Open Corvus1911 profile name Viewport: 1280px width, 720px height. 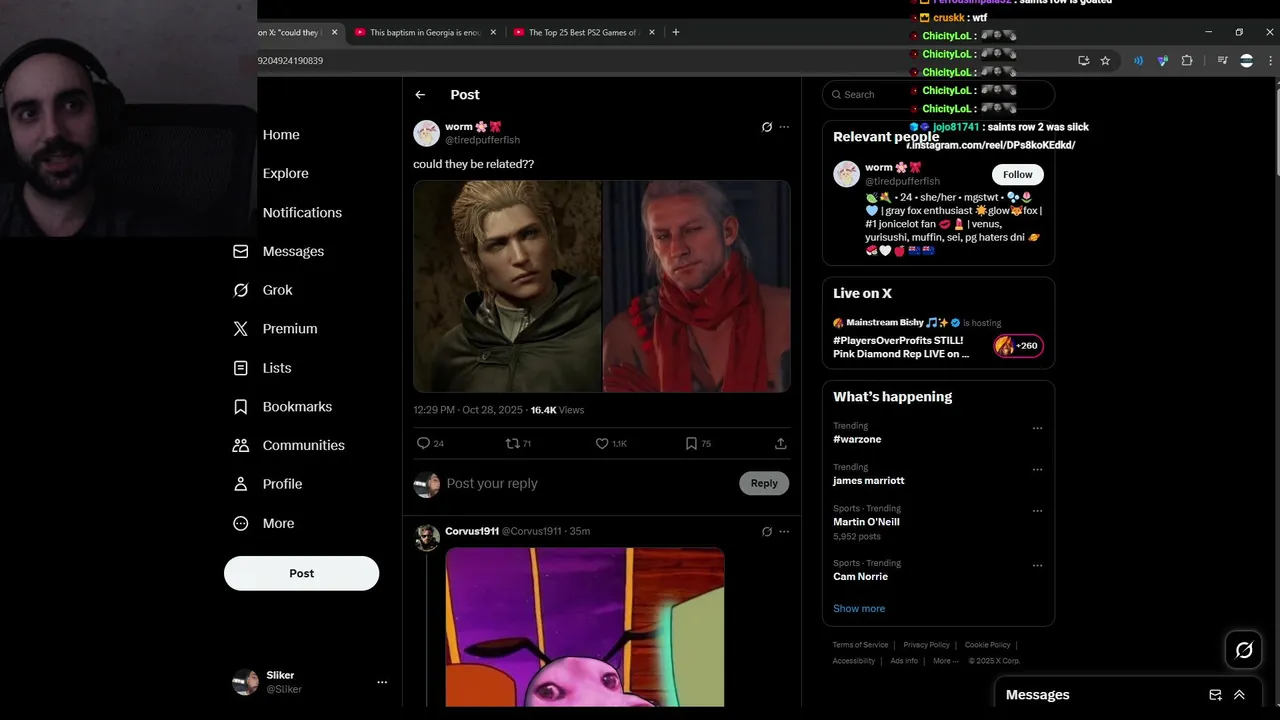(x=472, y=531)
